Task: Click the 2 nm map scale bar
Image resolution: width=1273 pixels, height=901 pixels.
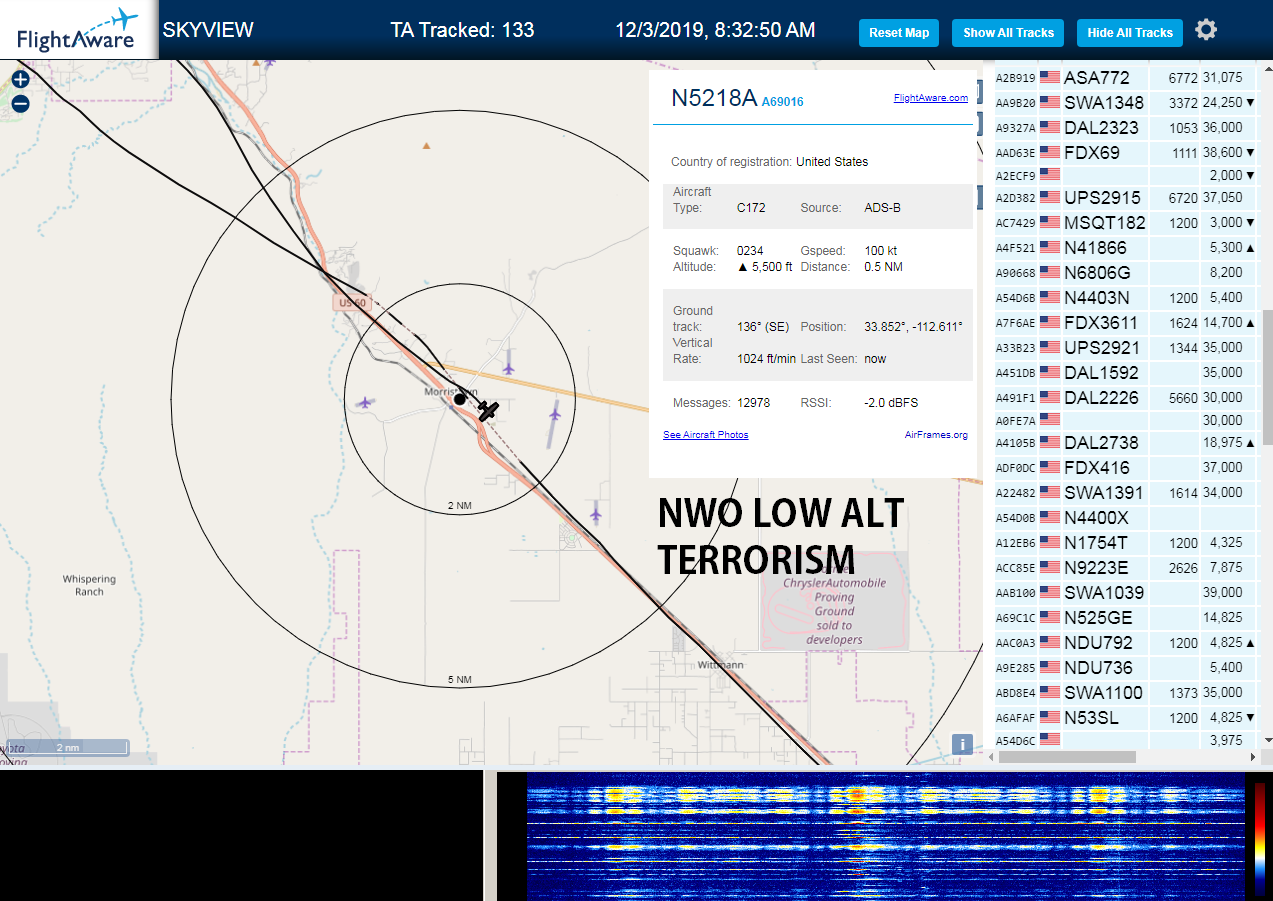Action: tap(68, 747)
